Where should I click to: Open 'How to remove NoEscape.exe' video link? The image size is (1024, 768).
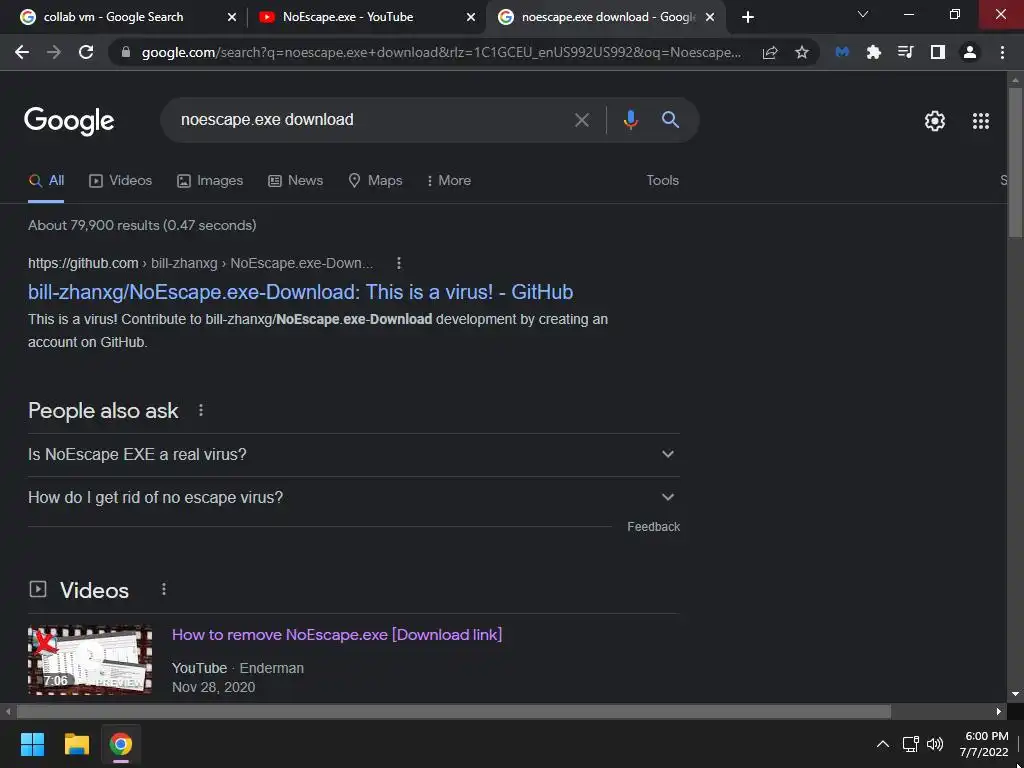tap(337, 635)
